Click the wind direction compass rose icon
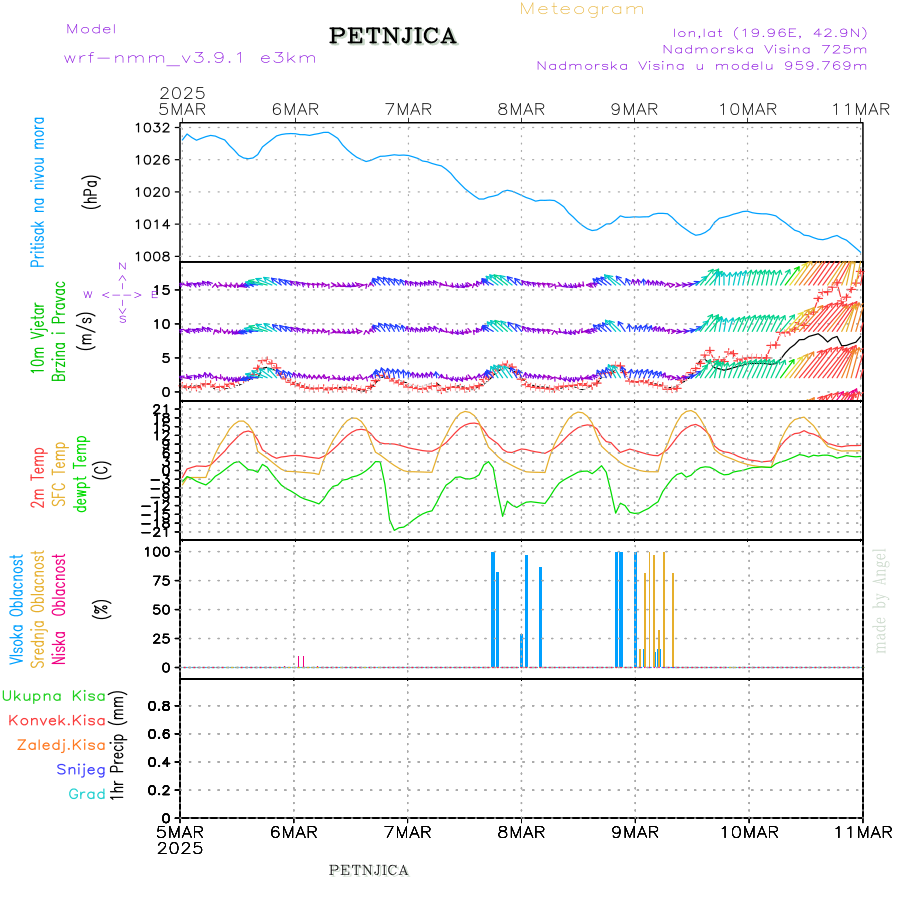Screen dimensions: 900x900 (121, 294)
